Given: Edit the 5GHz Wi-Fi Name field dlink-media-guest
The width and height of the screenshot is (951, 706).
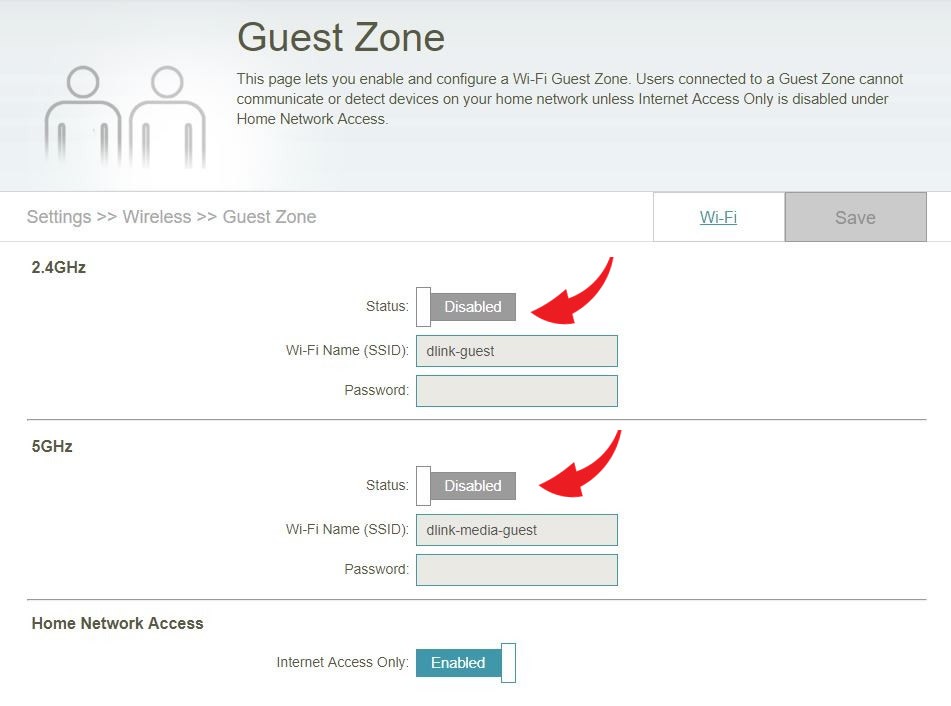Looking at the screenshot, I should coord(517,530).
